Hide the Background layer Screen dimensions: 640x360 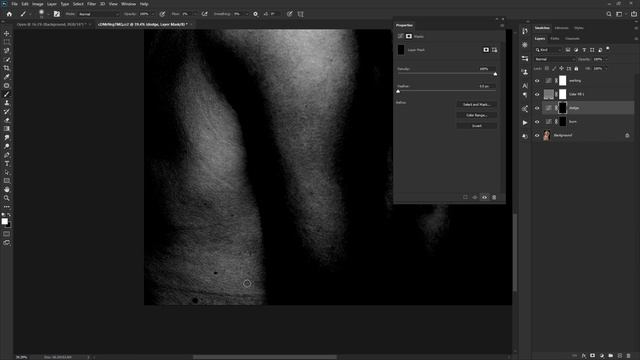point(537,135)
